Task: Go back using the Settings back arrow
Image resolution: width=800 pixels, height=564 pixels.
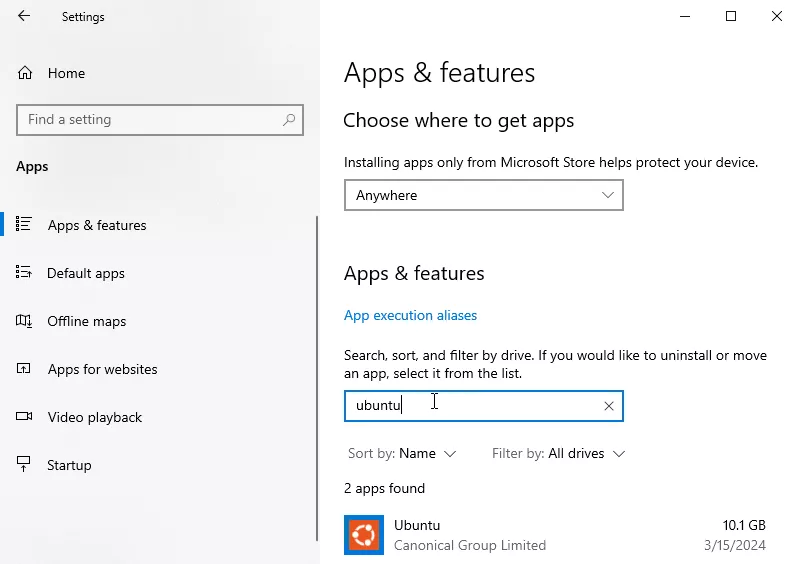Action: [x=23, y=16]
